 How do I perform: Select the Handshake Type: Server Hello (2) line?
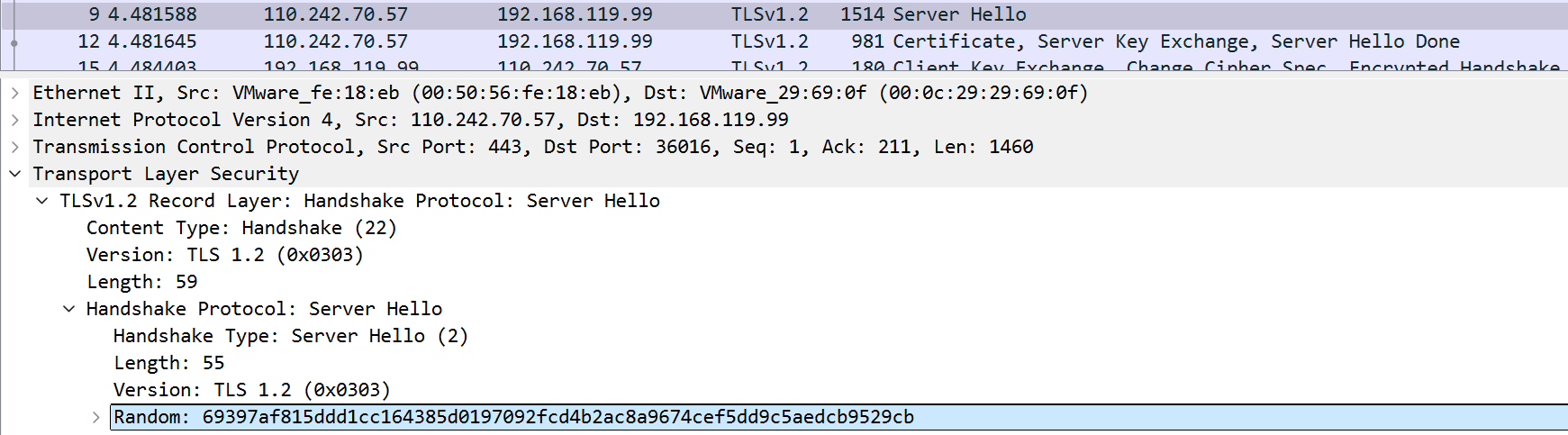click(290, 336)
